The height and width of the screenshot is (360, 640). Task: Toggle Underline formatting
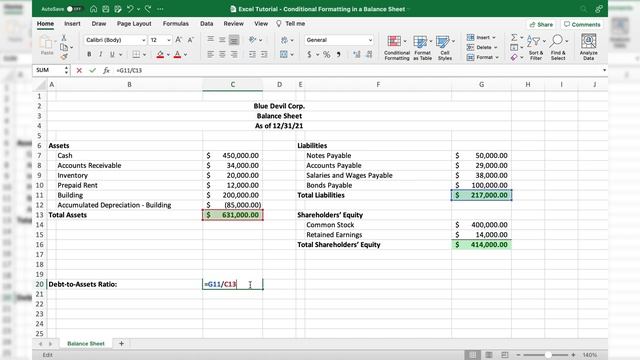pos(112,54)
